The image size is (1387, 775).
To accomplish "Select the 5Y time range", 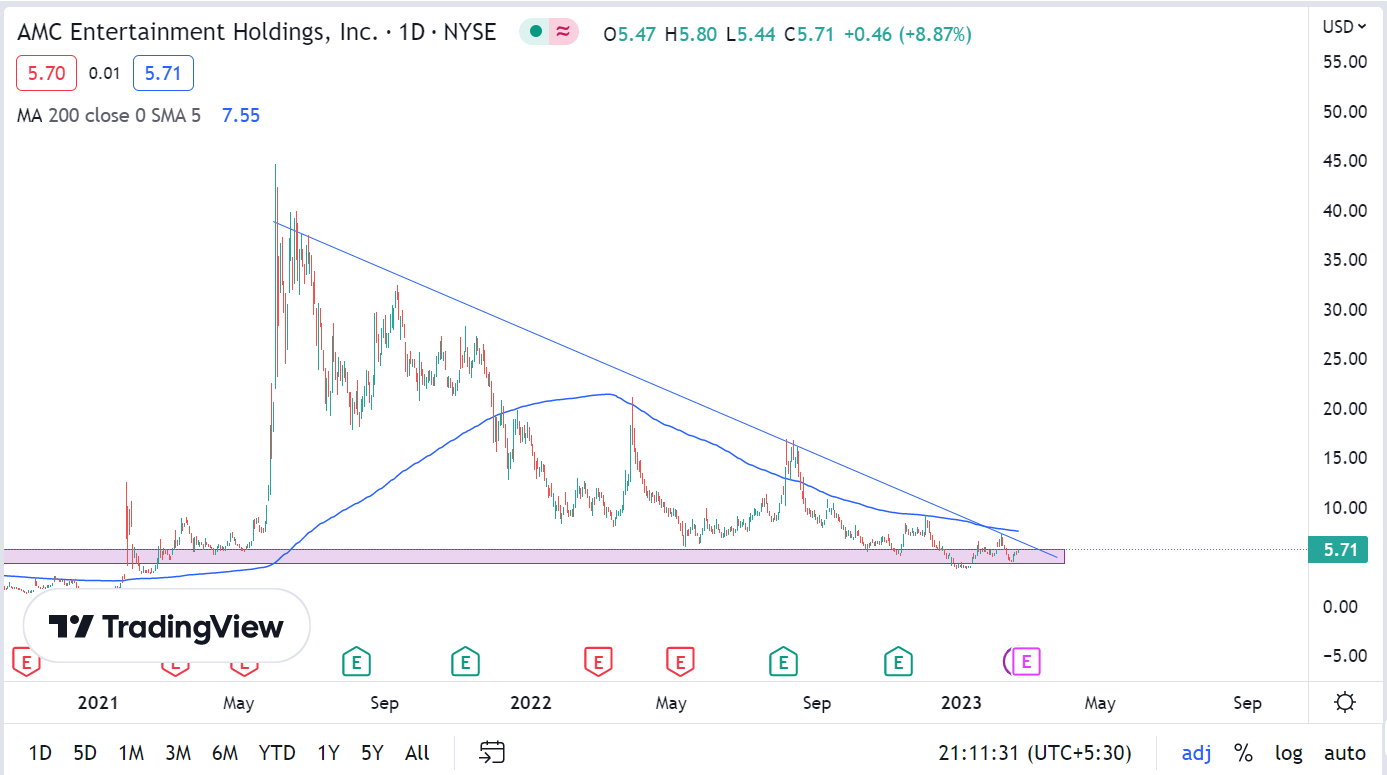I will pos(372,753).
